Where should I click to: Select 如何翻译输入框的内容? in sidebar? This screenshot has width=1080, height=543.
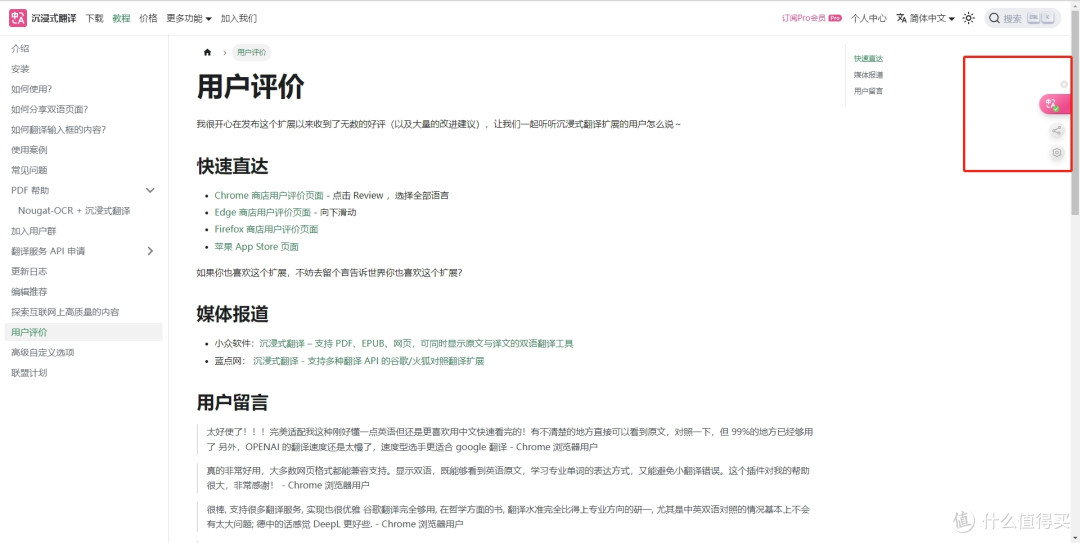(59, 130)
